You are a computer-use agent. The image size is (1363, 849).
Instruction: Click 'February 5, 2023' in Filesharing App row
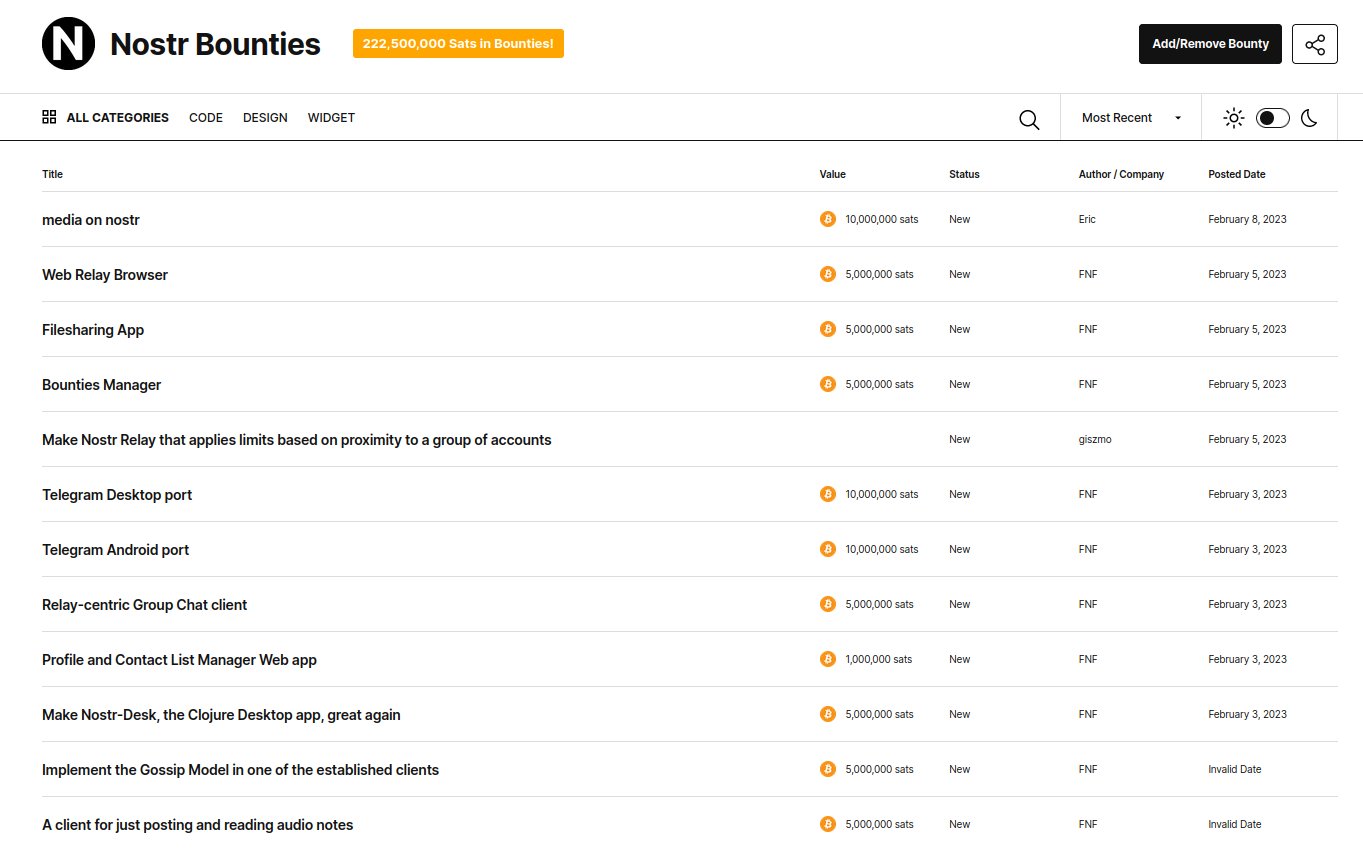1247,329
